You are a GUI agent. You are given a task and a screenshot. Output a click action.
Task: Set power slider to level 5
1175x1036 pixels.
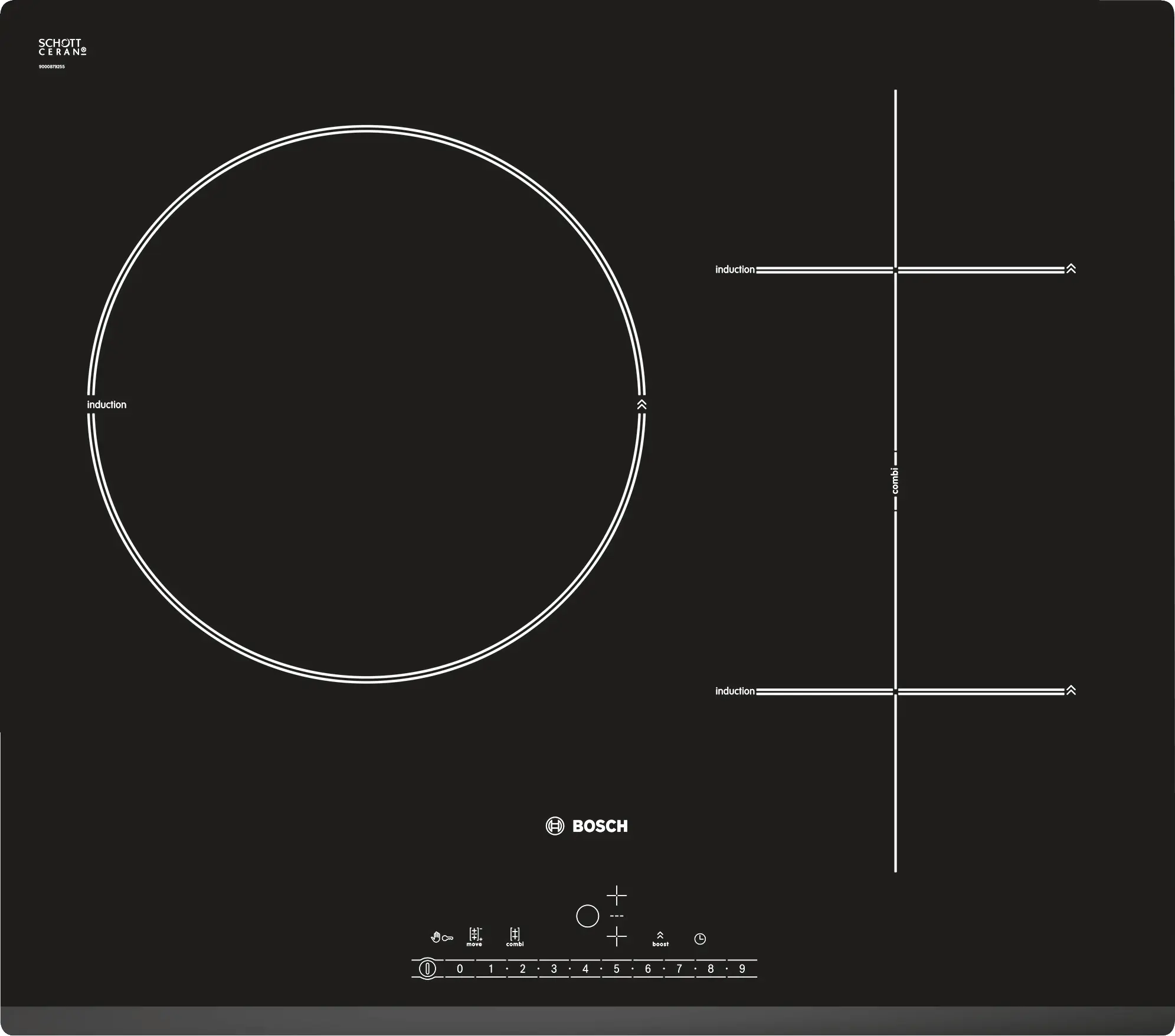click(616, 969)
